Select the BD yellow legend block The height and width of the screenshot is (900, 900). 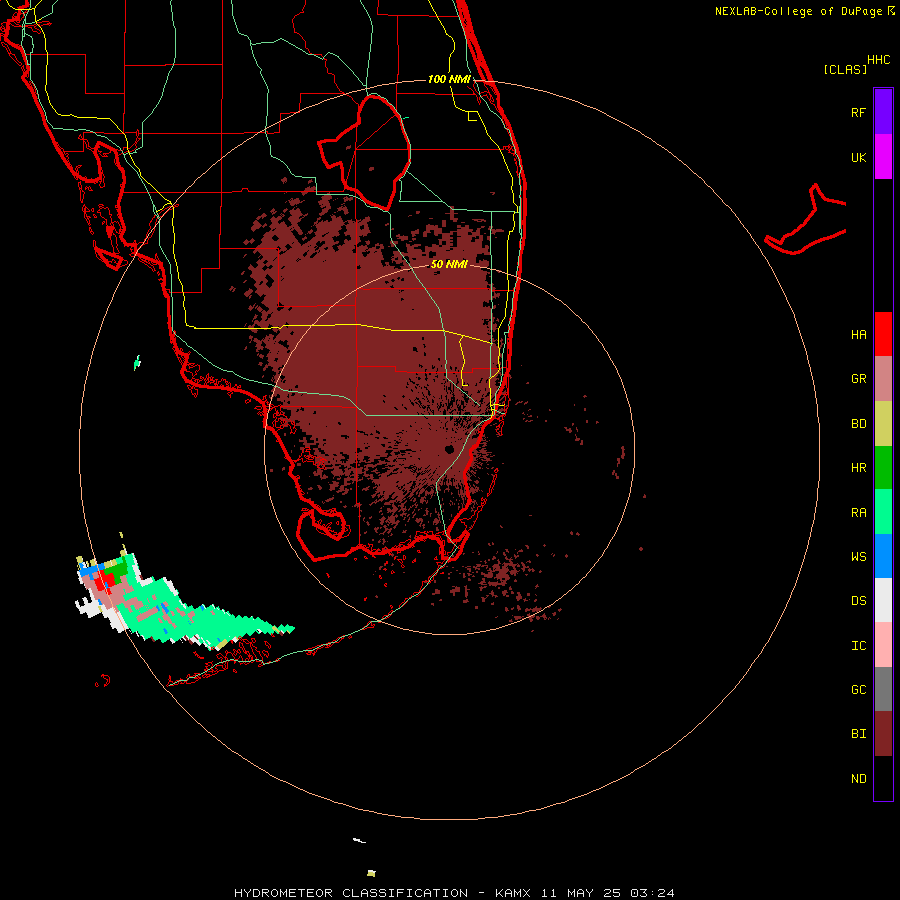click(x=883, y=424)
